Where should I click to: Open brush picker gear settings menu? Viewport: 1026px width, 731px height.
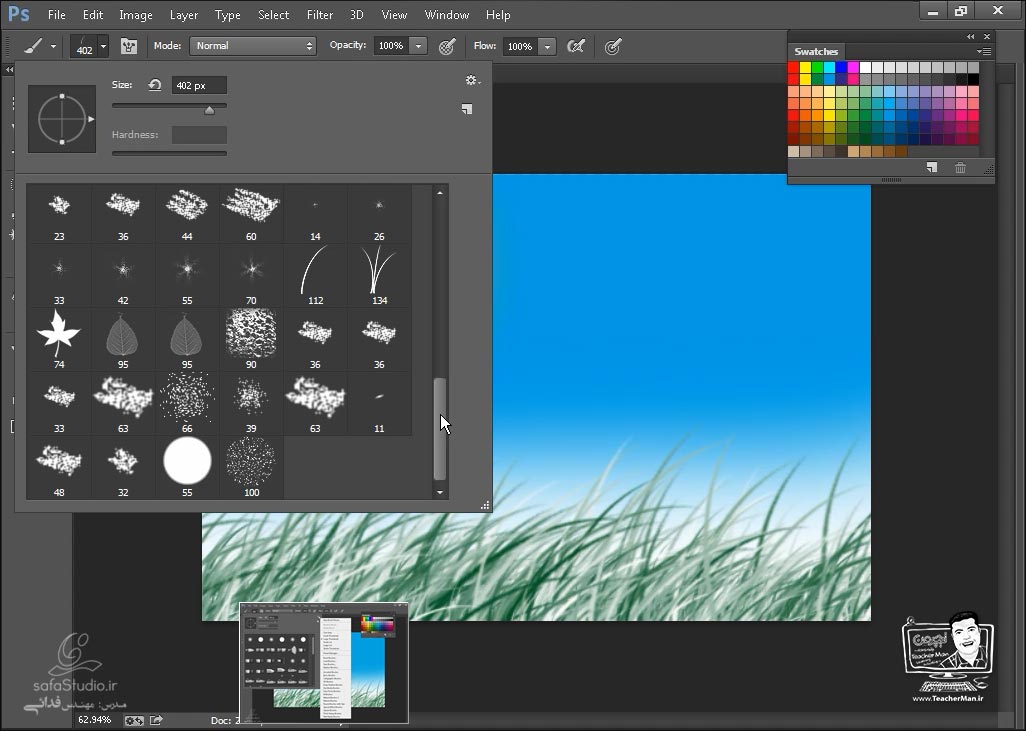coord(472,80)
